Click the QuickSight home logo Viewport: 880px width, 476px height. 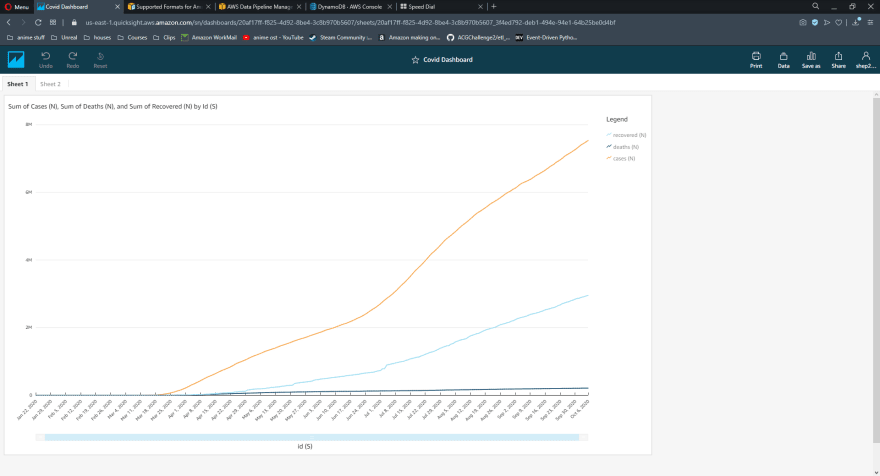click(x=16, y=60)
